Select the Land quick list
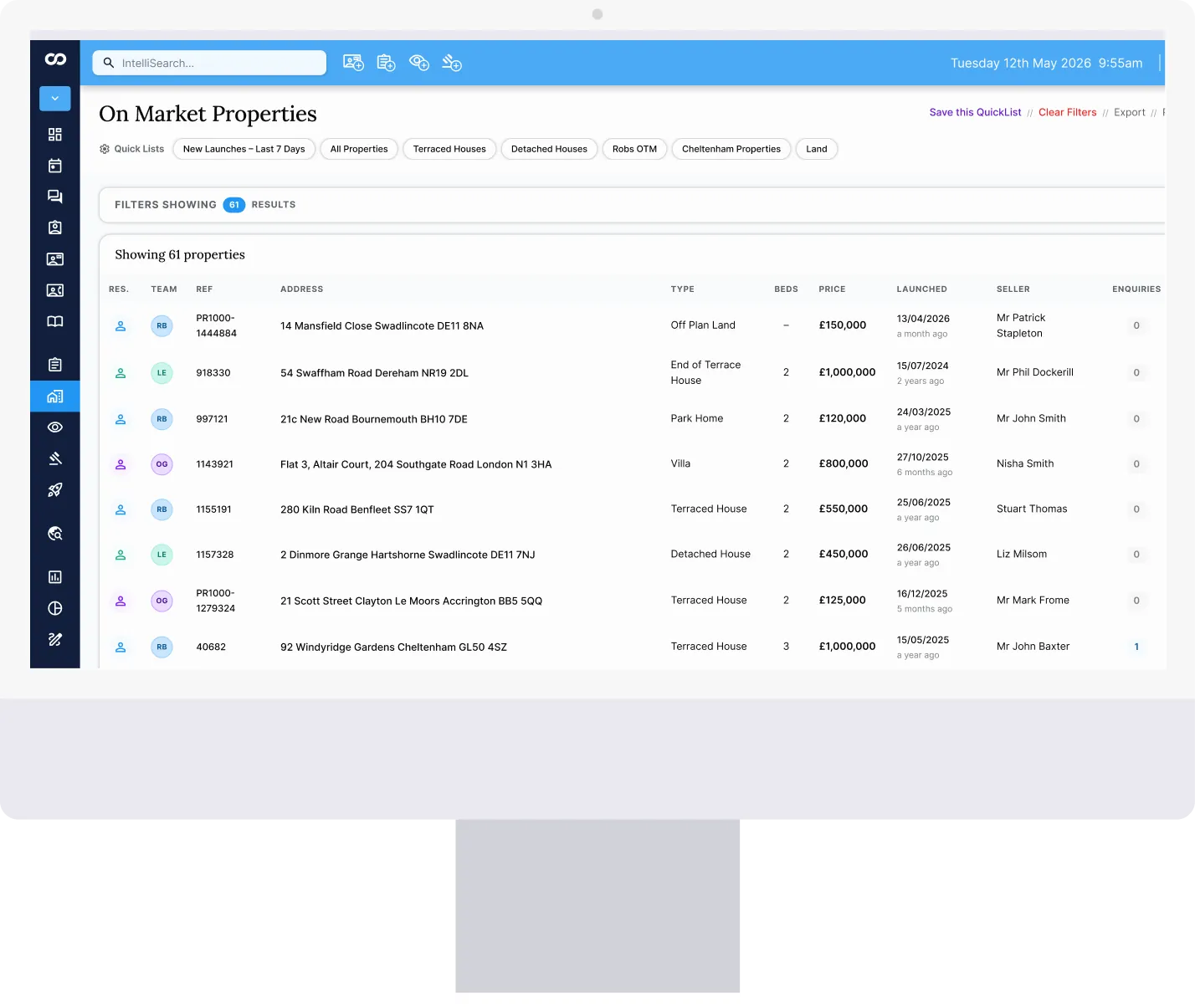This screenshot has width=1195, height=1008. pyautogui.click(x=817, y=149)
